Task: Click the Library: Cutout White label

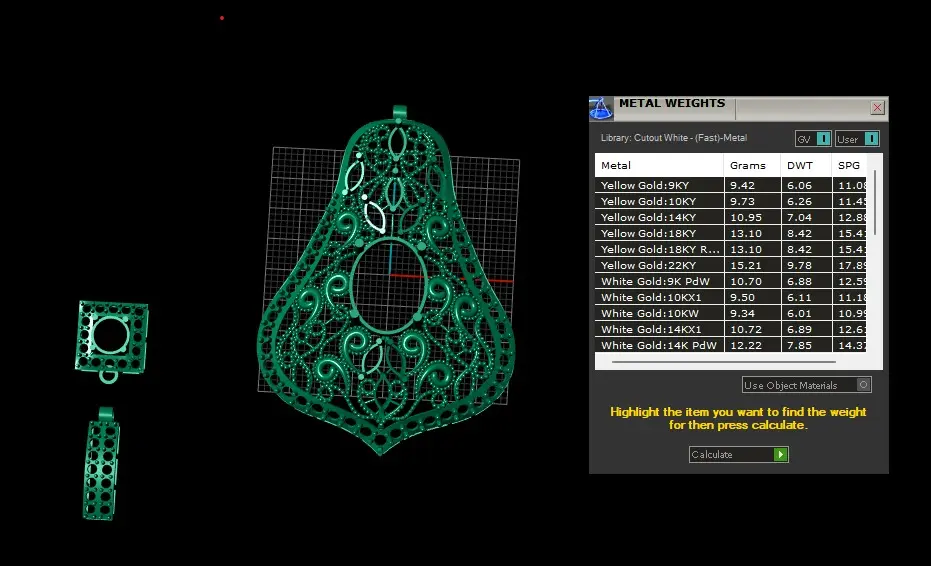Action: pyautogui.click(x=673, y=138)
